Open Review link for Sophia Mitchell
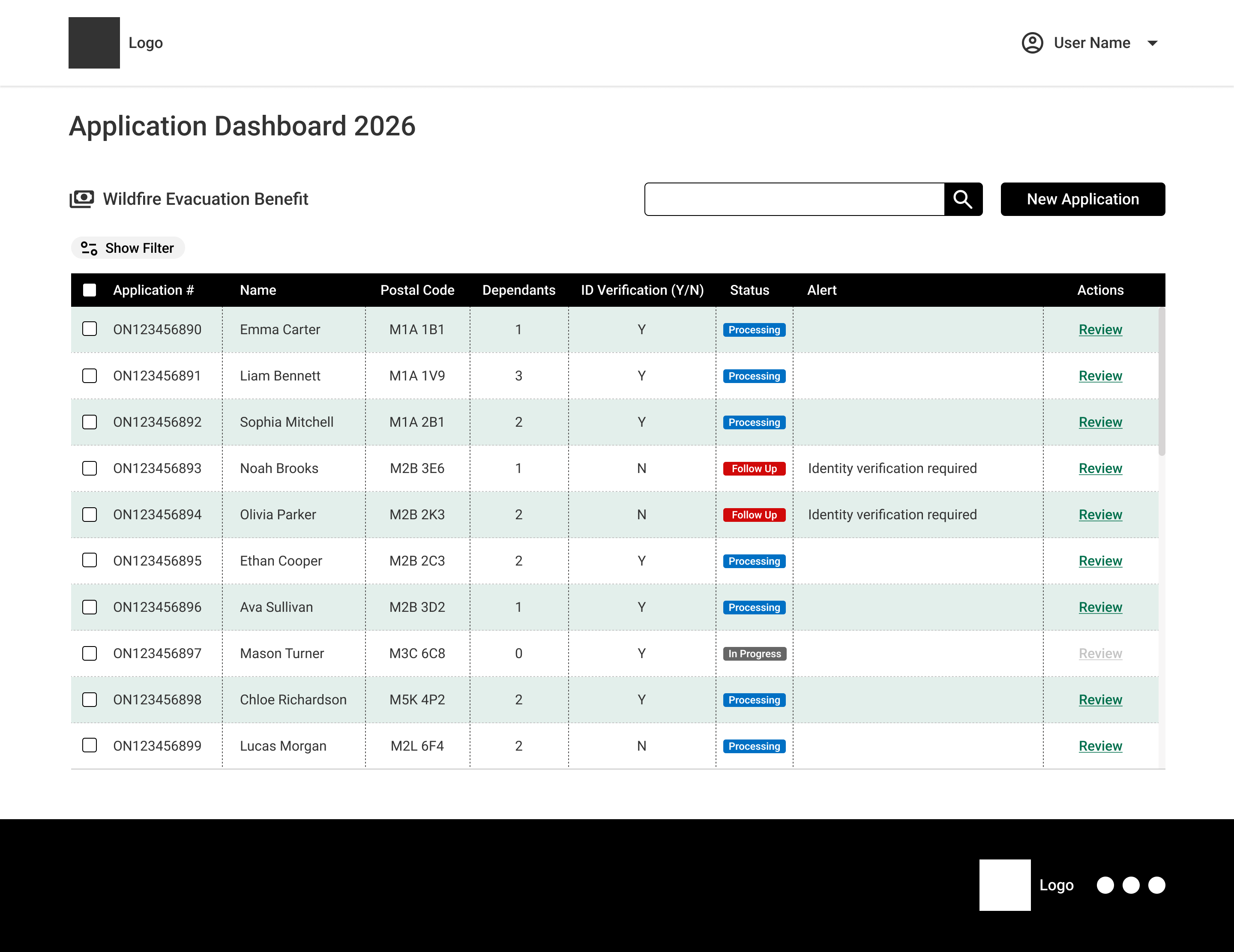Image resolution: width=1234 pixels, height=952 pixels. 1100,422
